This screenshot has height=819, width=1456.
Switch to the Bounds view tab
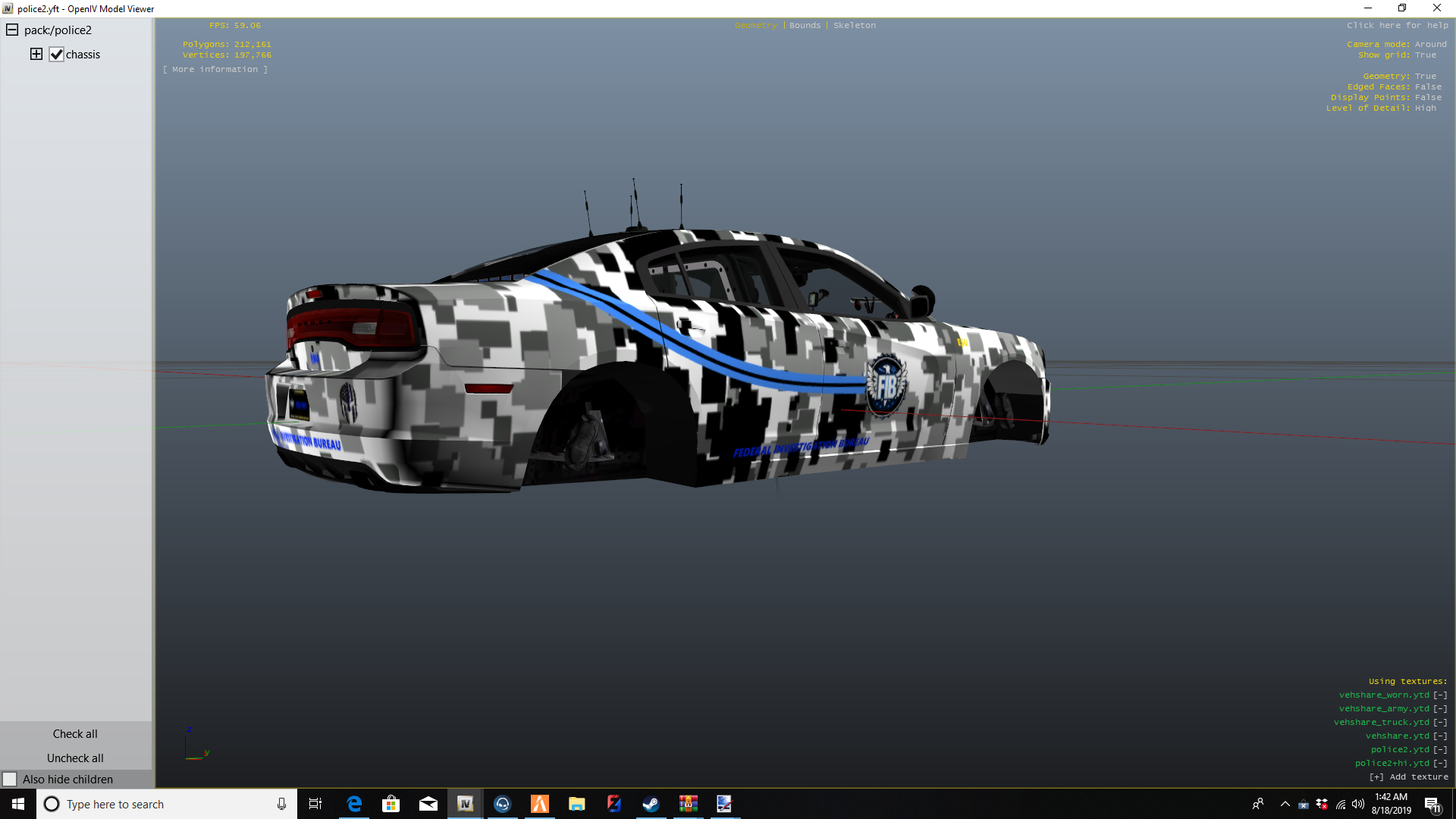pyautogui.click(x=805, y=26)
